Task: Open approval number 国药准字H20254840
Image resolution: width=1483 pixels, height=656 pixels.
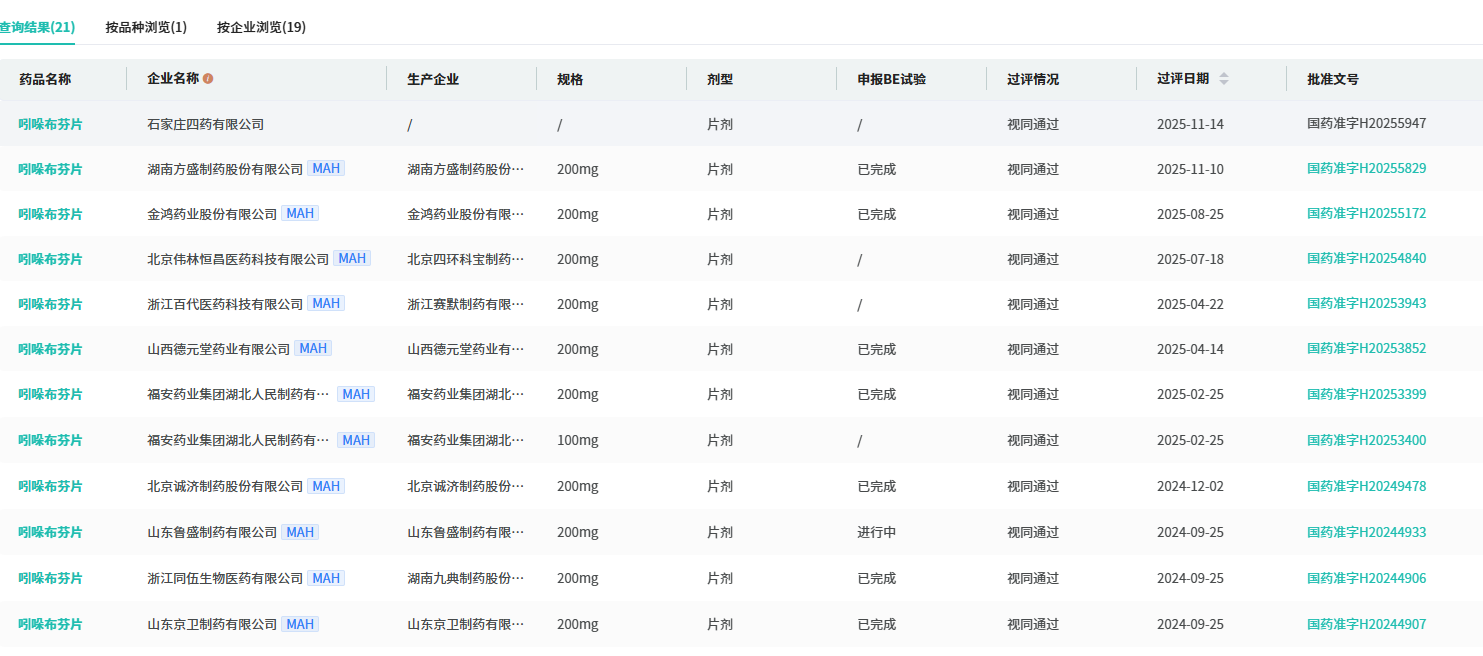Action: (x=1366, y=258)
